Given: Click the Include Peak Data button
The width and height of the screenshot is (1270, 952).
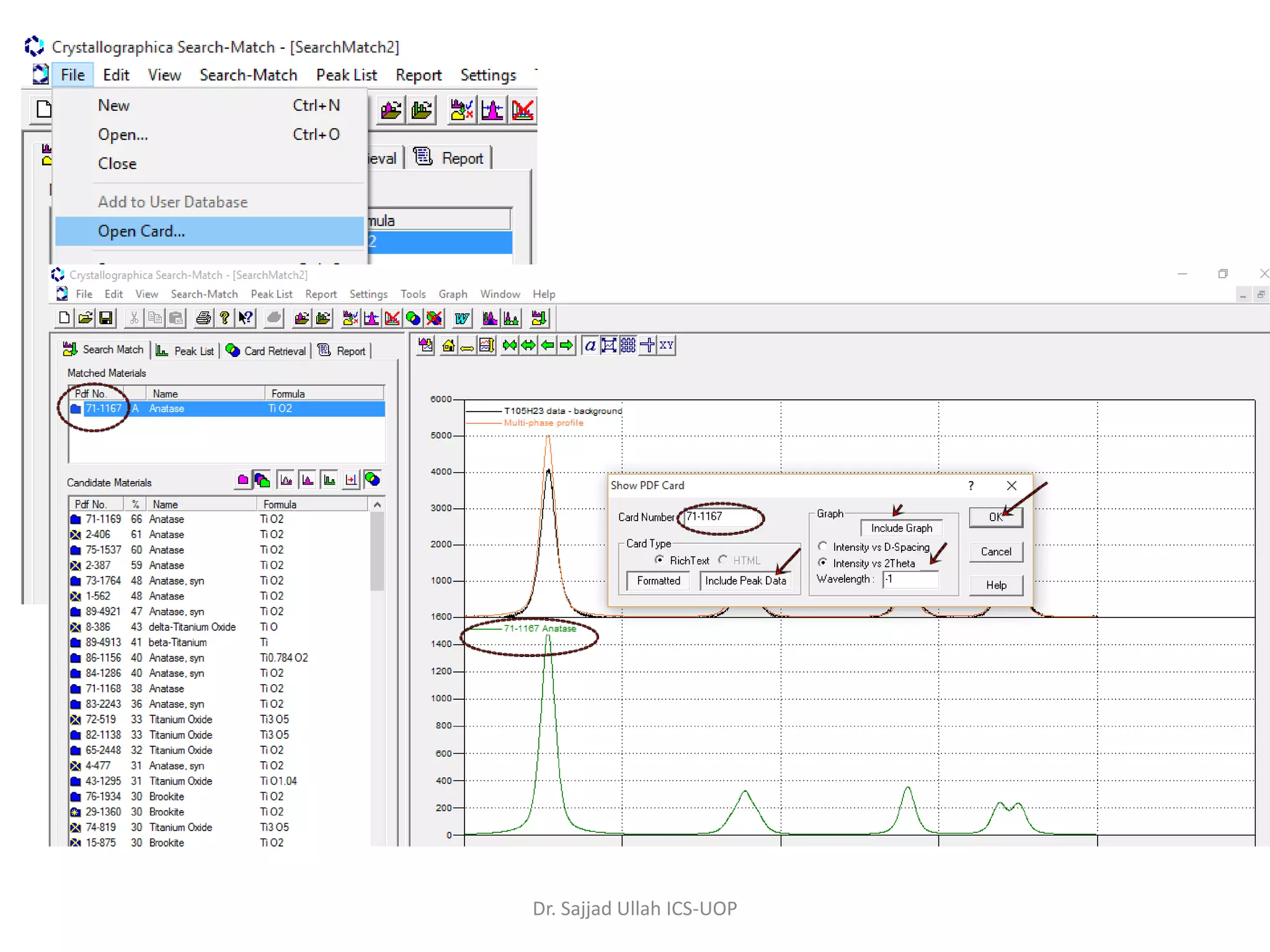Looking at the screenshot, I should (x=745, y=581).
